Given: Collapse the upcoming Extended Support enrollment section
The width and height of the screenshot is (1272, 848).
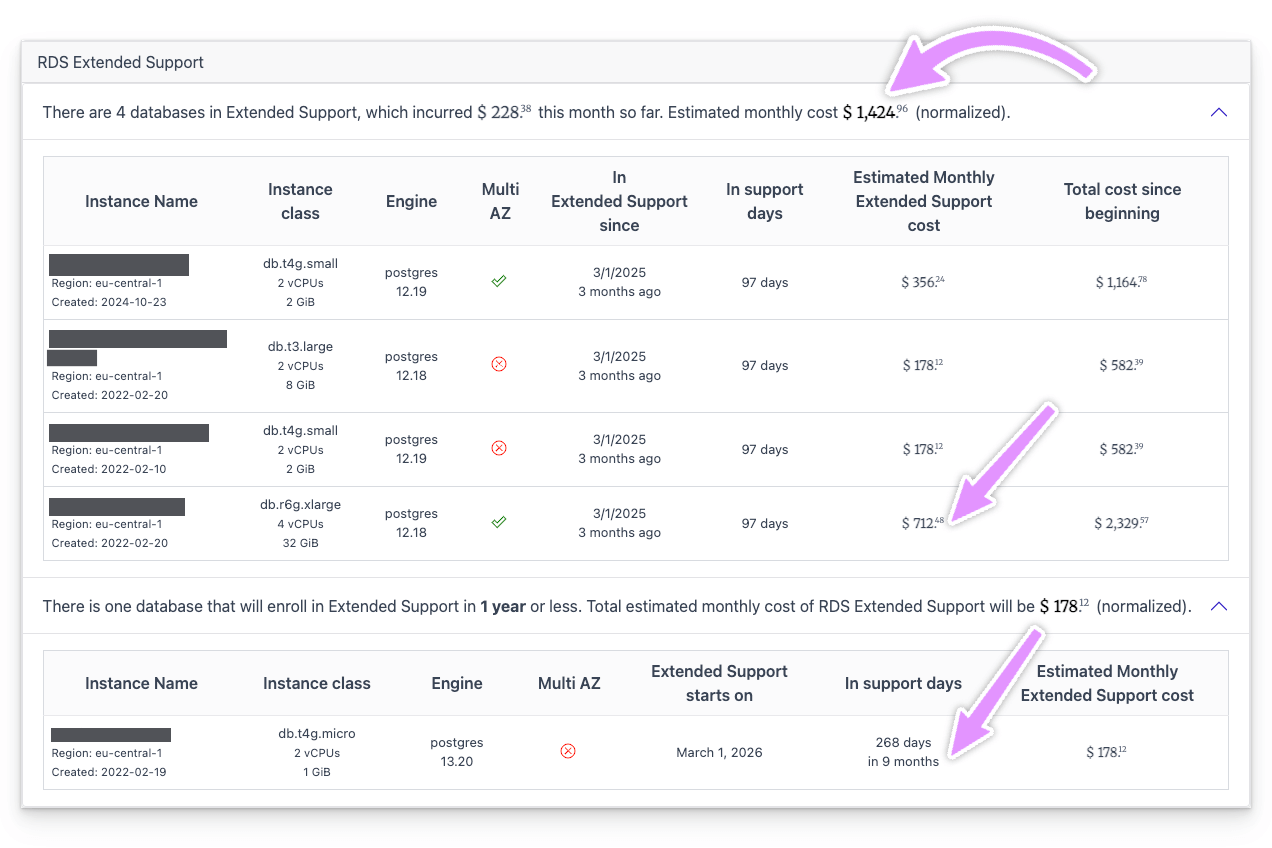Looking at the screenshot, I should click(1218, 606).
